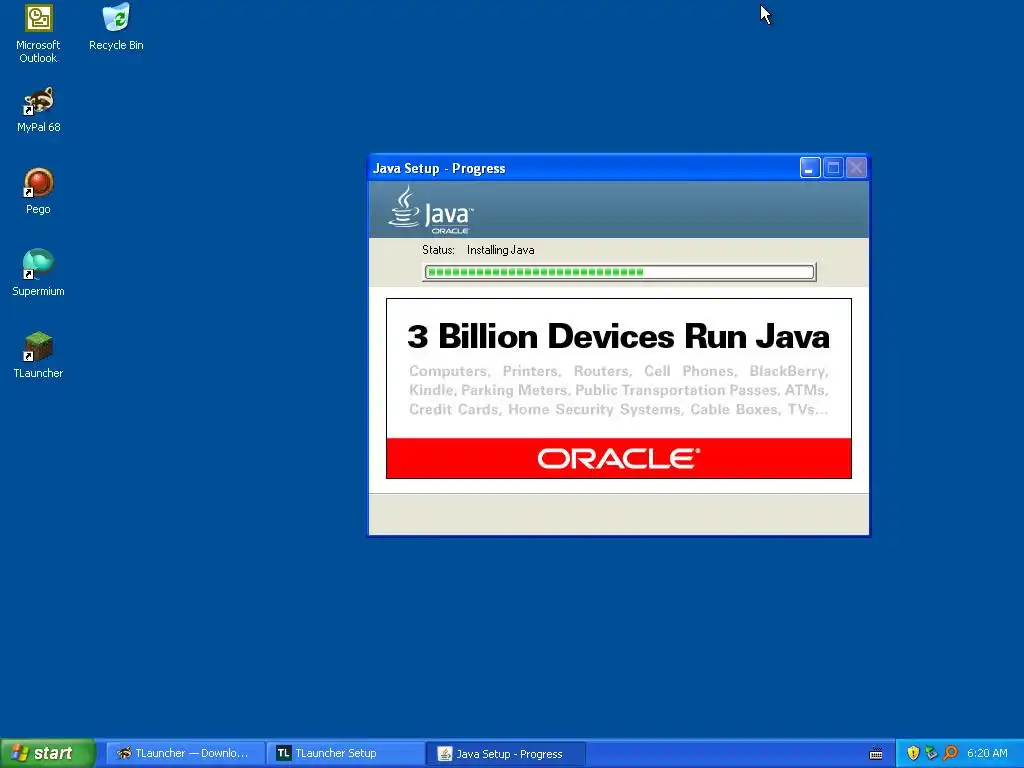Click the Java logo in setup header
The width and height of the screenshot is (1024, 768).
click(430, 210)
